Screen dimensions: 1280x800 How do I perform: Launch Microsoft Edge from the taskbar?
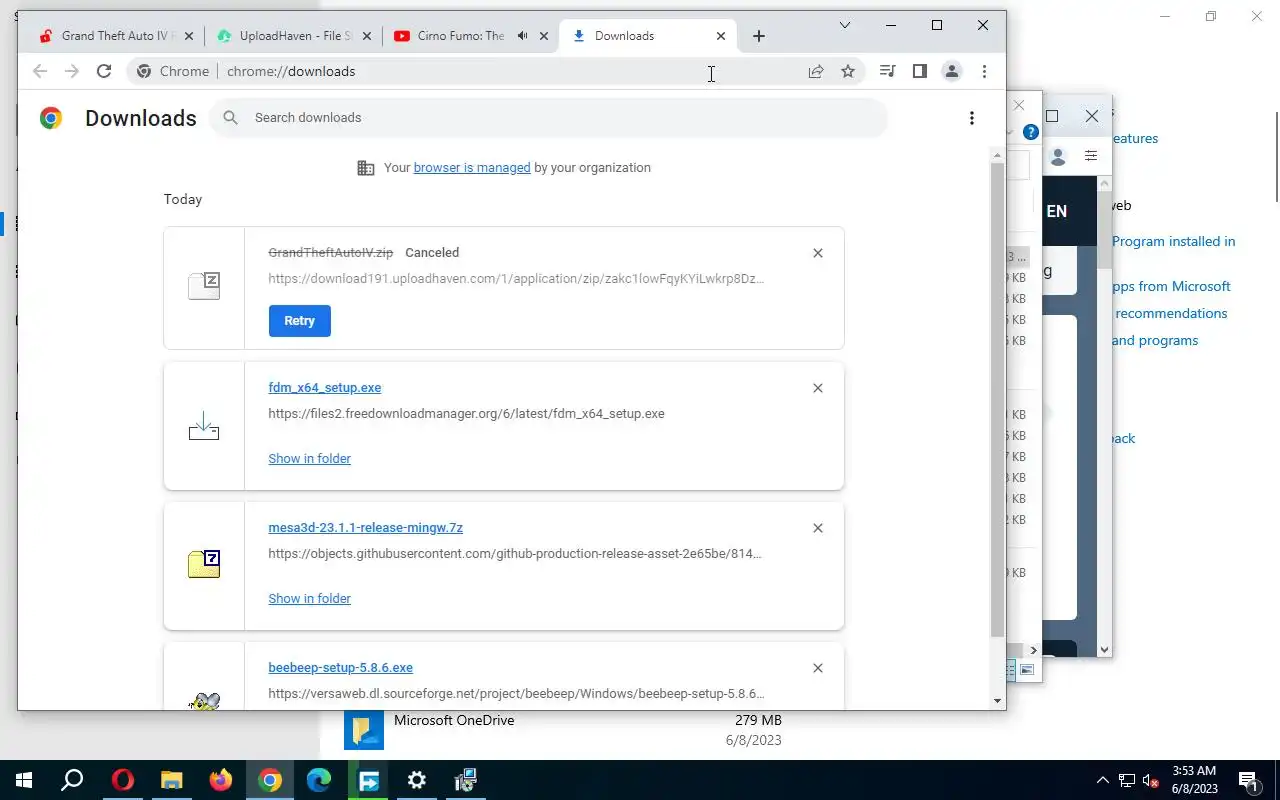(x=319, y=780)
